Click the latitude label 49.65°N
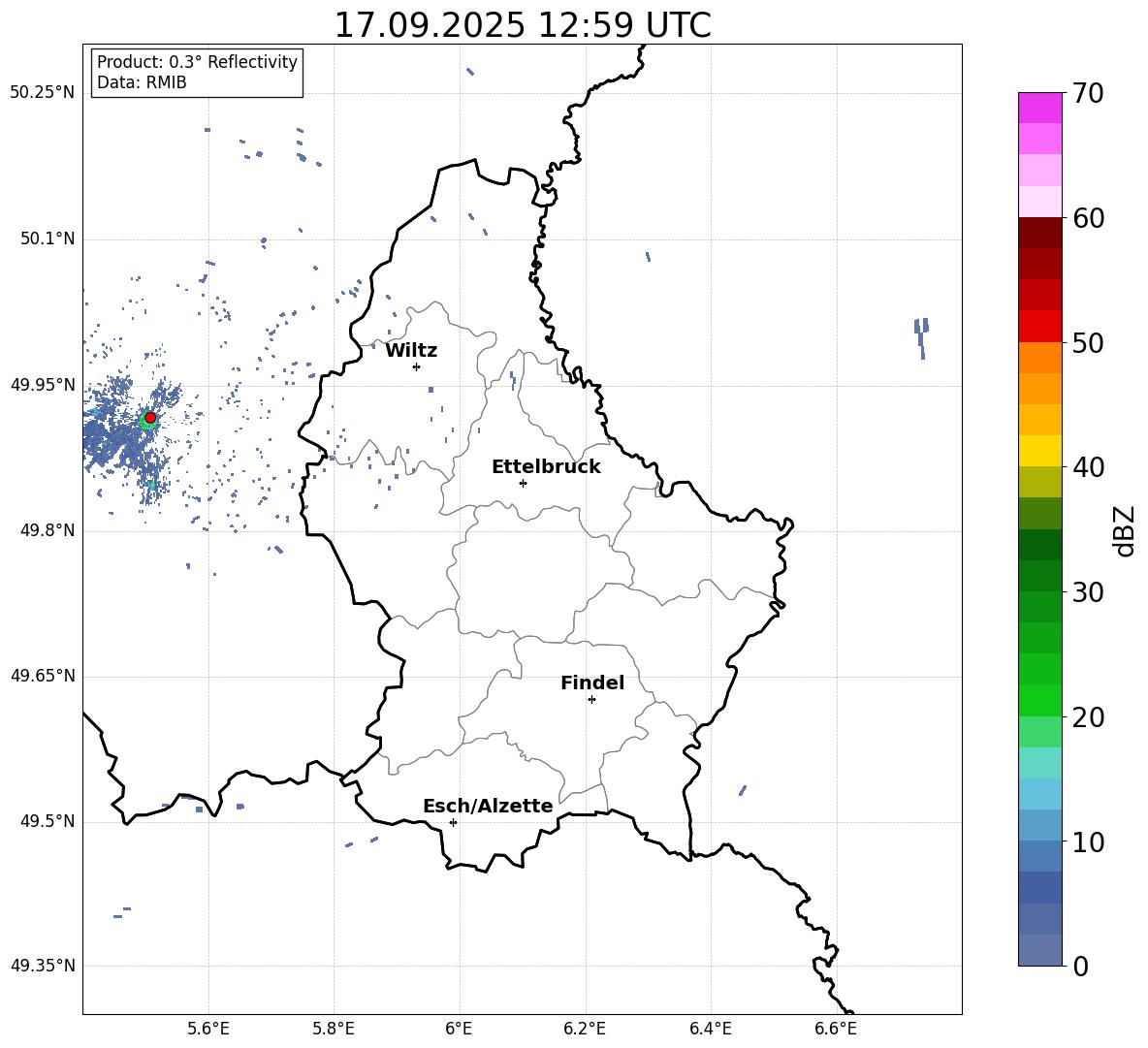 tap(43, 676)
